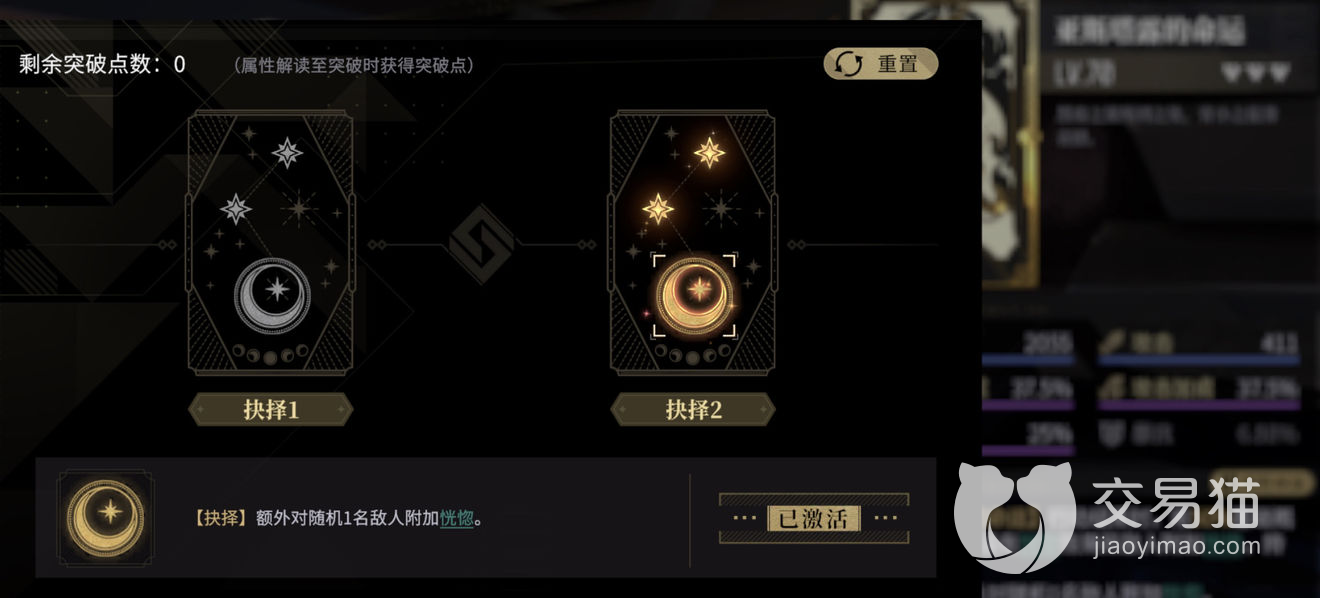Viewport: 1320px width, 598px height.
Task: Click the 已激活 activated button
Action: [x=814, y=518]
